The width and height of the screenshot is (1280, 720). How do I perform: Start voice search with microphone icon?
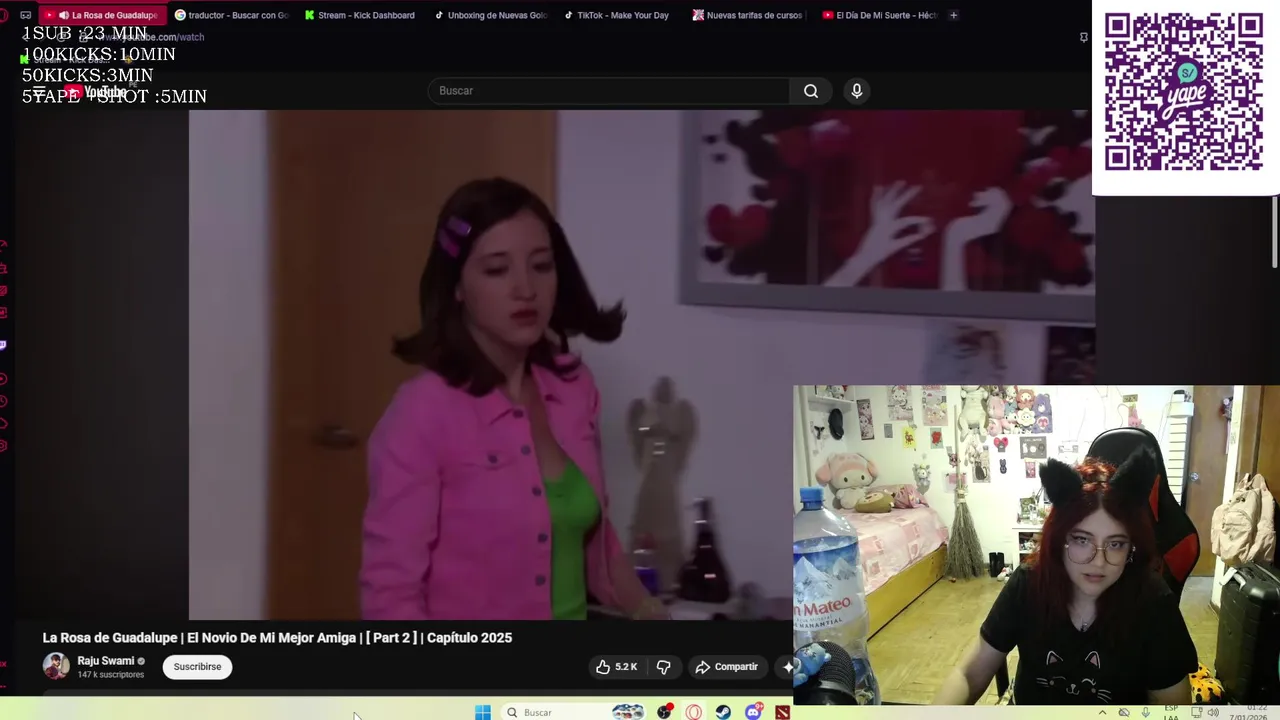point(856,91)
